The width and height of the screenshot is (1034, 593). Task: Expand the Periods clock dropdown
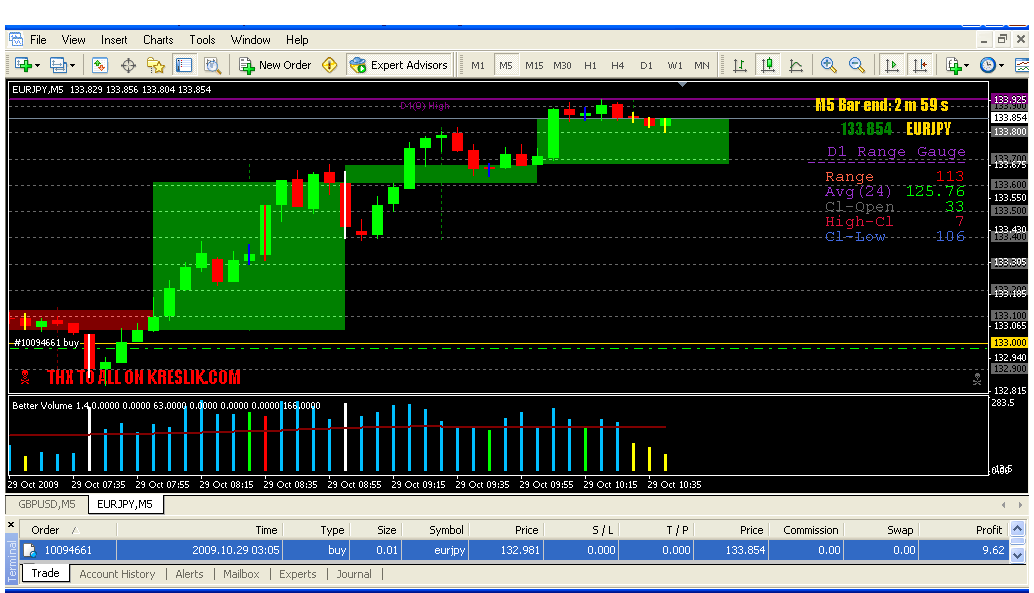click(1001, 65)
